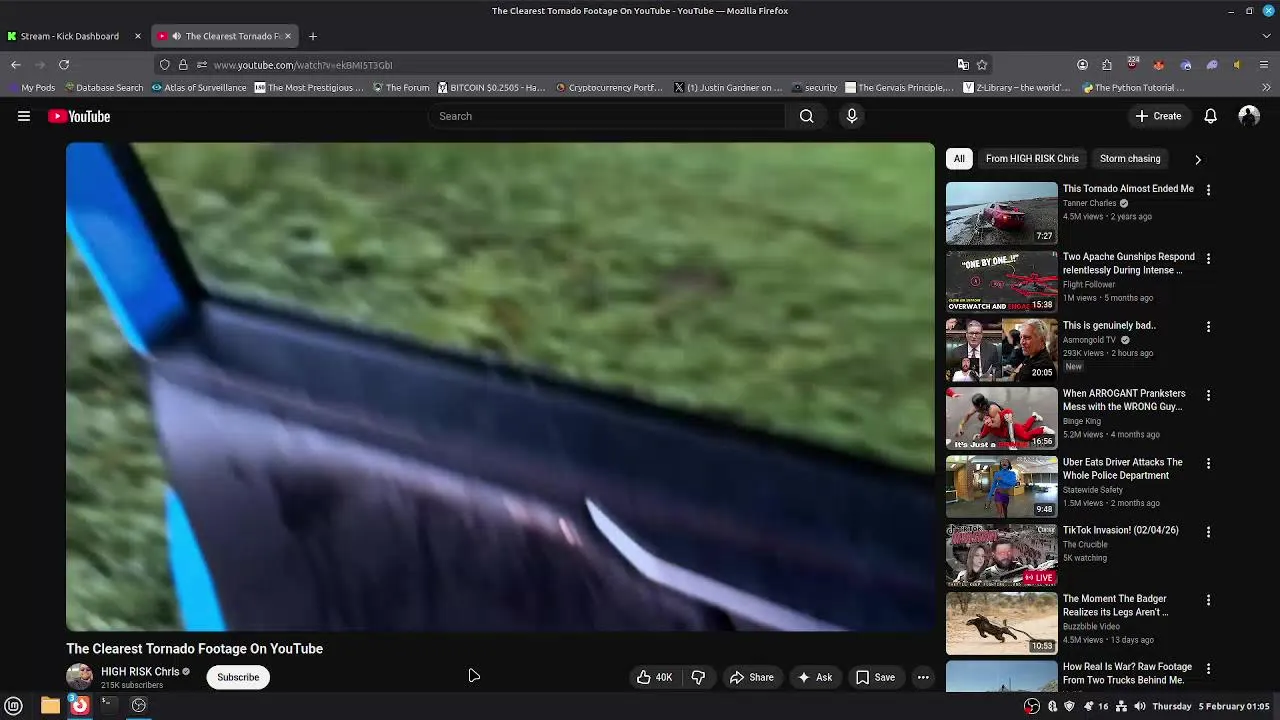This screenshot has width=1280, height=720.
Task: Click the Create button
Action: coord(1158,116)
